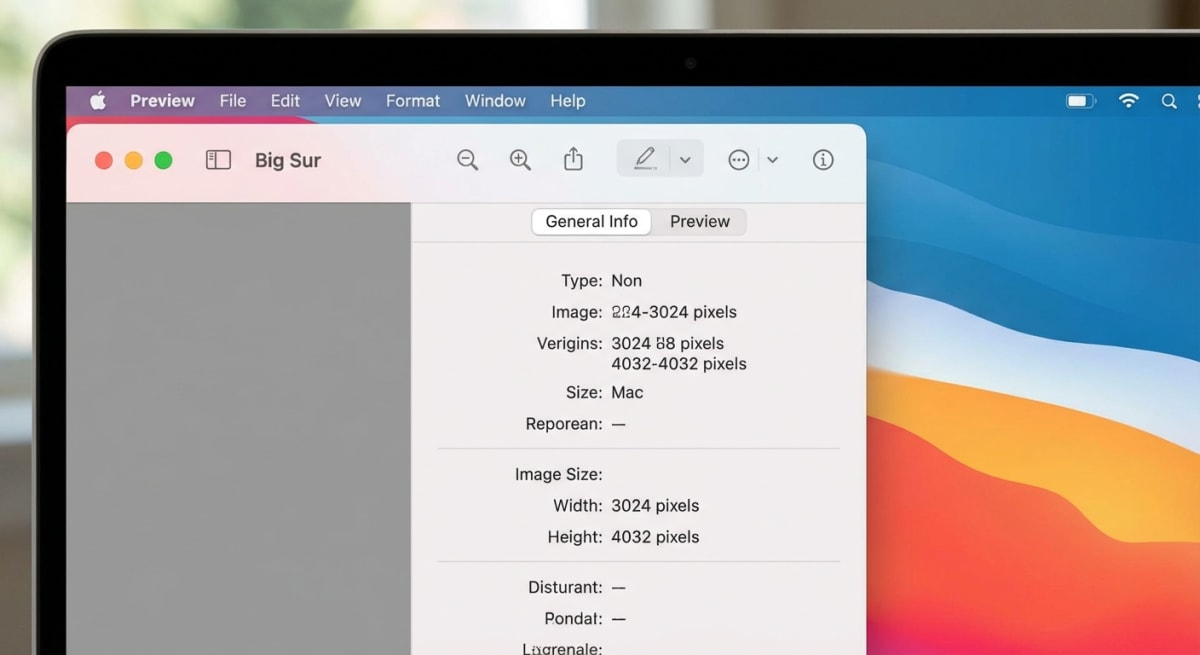Expand the Markup tool dropdown chevron
The image size is (1200, 655).
pyautogui.click(x=685, y=159)
